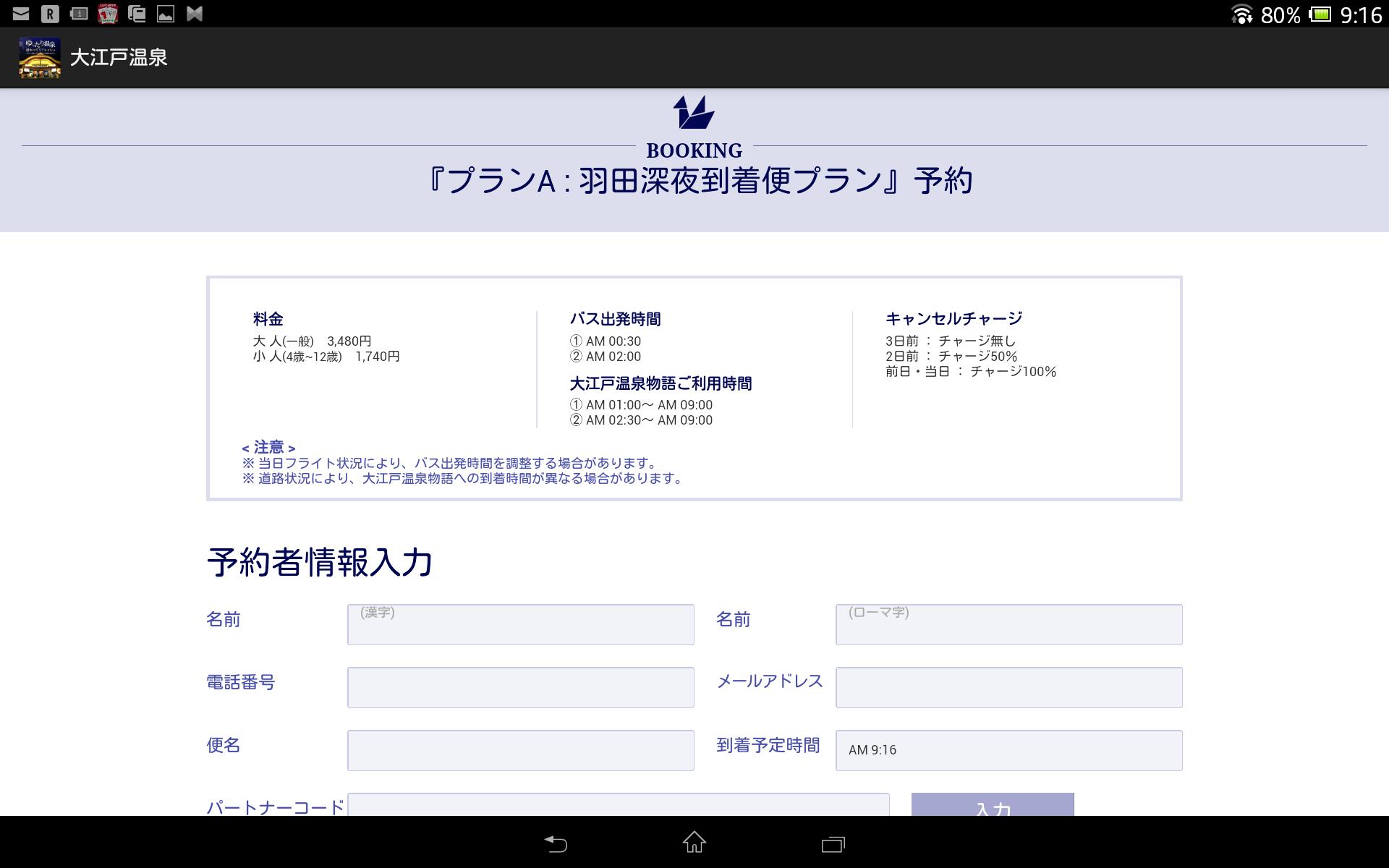Tap the 3日前：チャージ無し line
Image resolution: width=1389 pixels, height=868 pixels.
(x=951, y=341)
